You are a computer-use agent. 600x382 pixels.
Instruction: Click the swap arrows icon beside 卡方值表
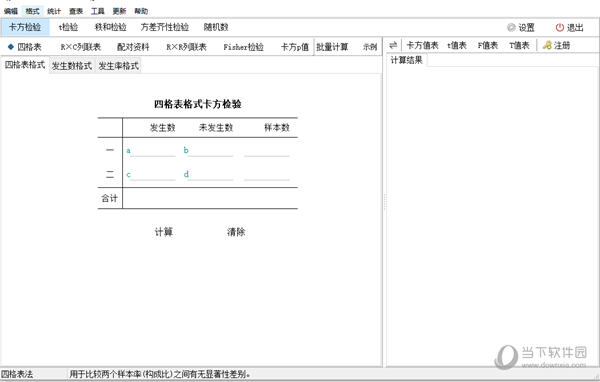[x=393, y=45]
